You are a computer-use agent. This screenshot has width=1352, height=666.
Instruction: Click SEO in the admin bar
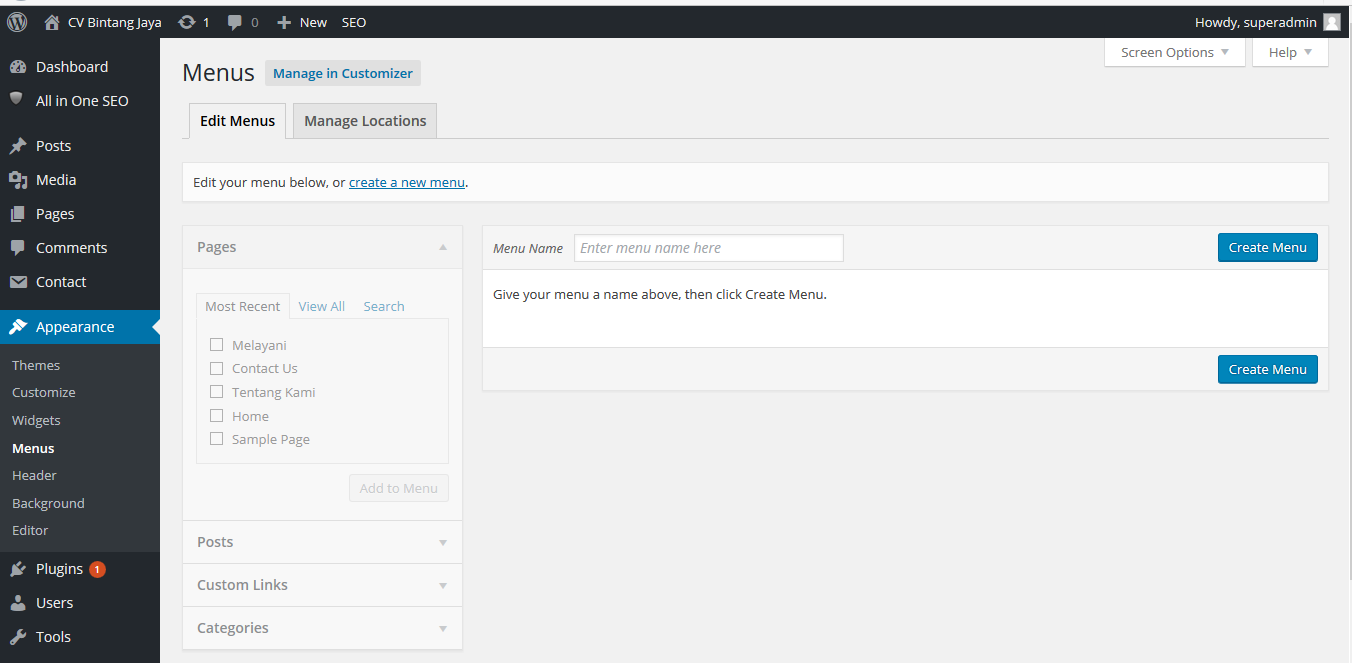[354, 22]
